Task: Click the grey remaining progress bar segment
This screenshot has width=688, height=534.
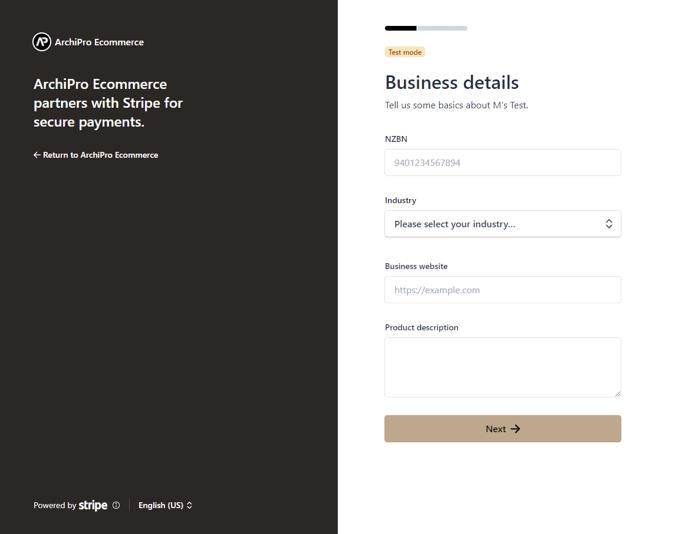Action: [x=443, y=28]
